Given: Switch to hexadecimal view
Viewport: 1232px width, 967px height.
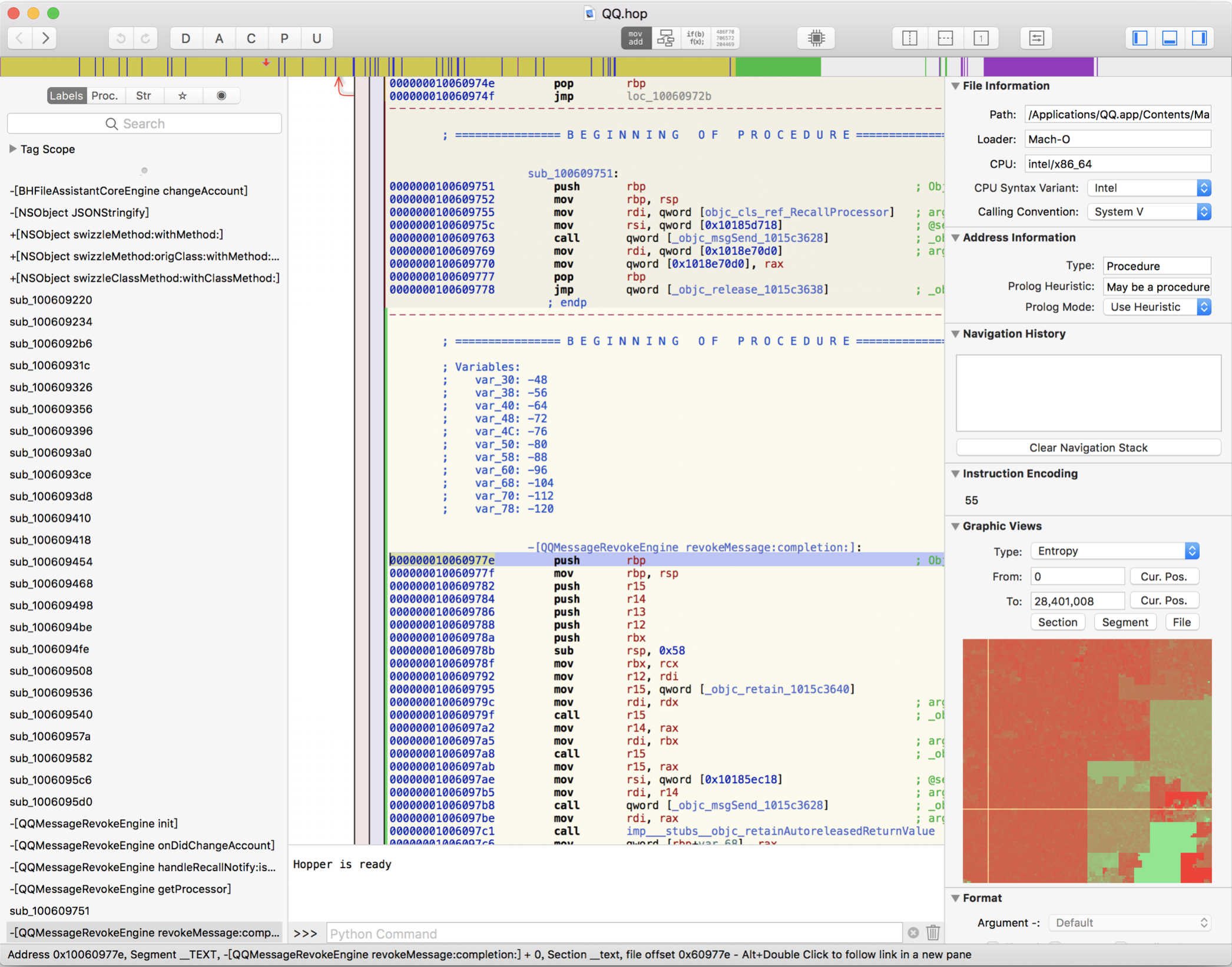Looking at the screenshot, I should click(725, 38).
